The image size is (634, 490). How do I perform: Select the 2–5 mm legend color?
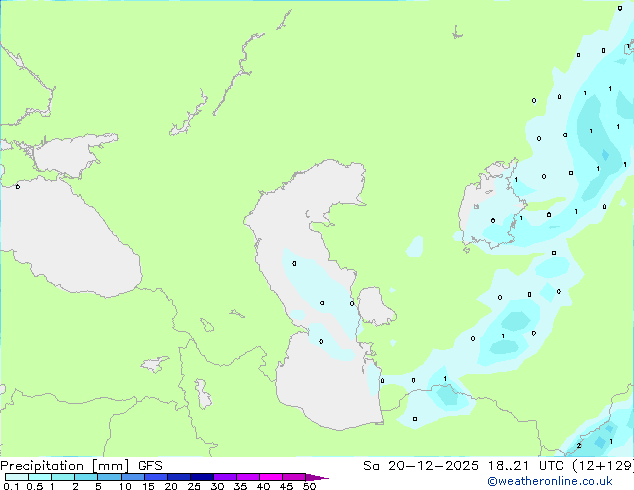[x=86, y=477]
